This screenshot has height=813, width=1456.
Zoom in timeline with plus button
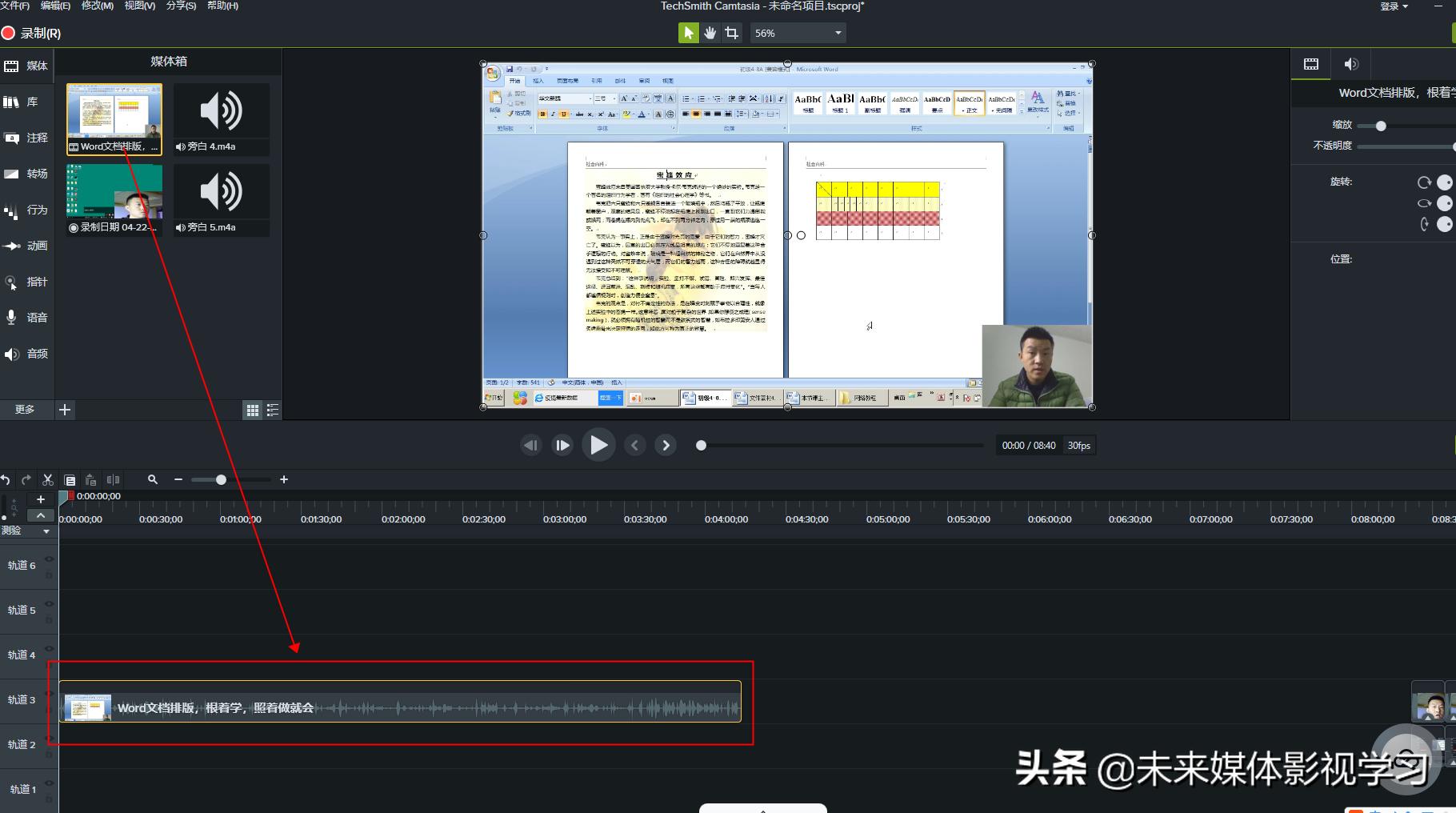click(x=284, y=480)
